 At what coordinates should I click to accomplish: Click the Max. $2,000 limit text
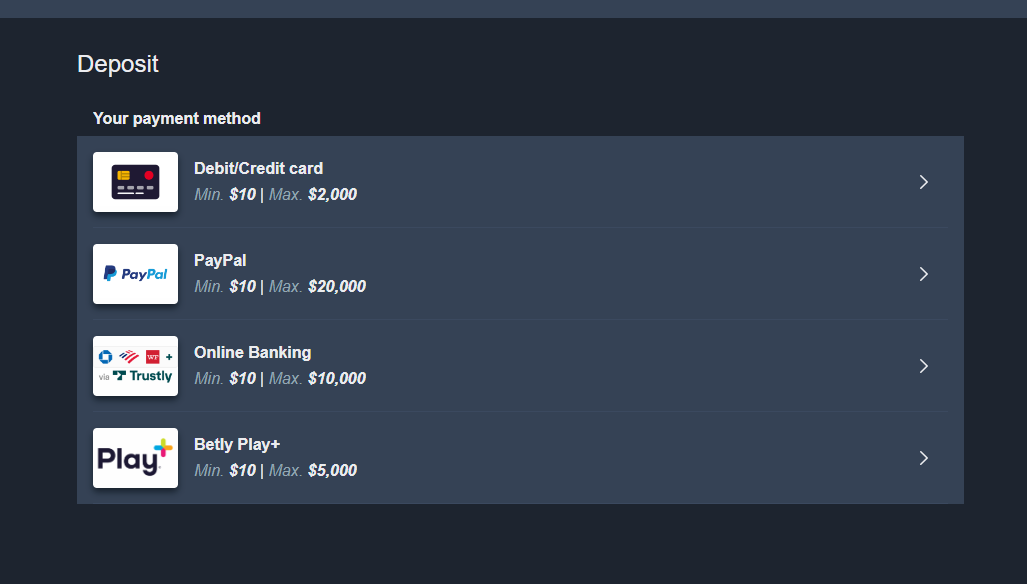click(x=313, y=194)
